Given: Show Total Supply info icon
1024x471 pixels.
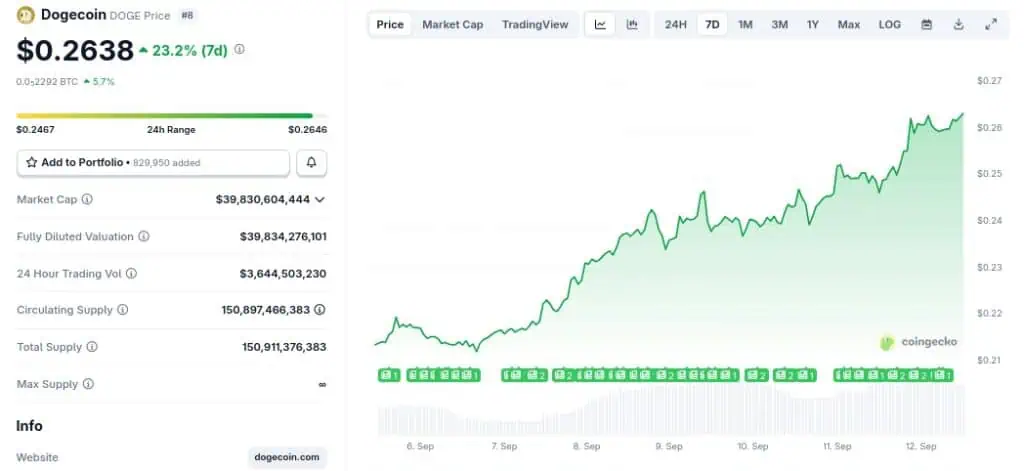Looking at the screenshot, I should 92,347.
